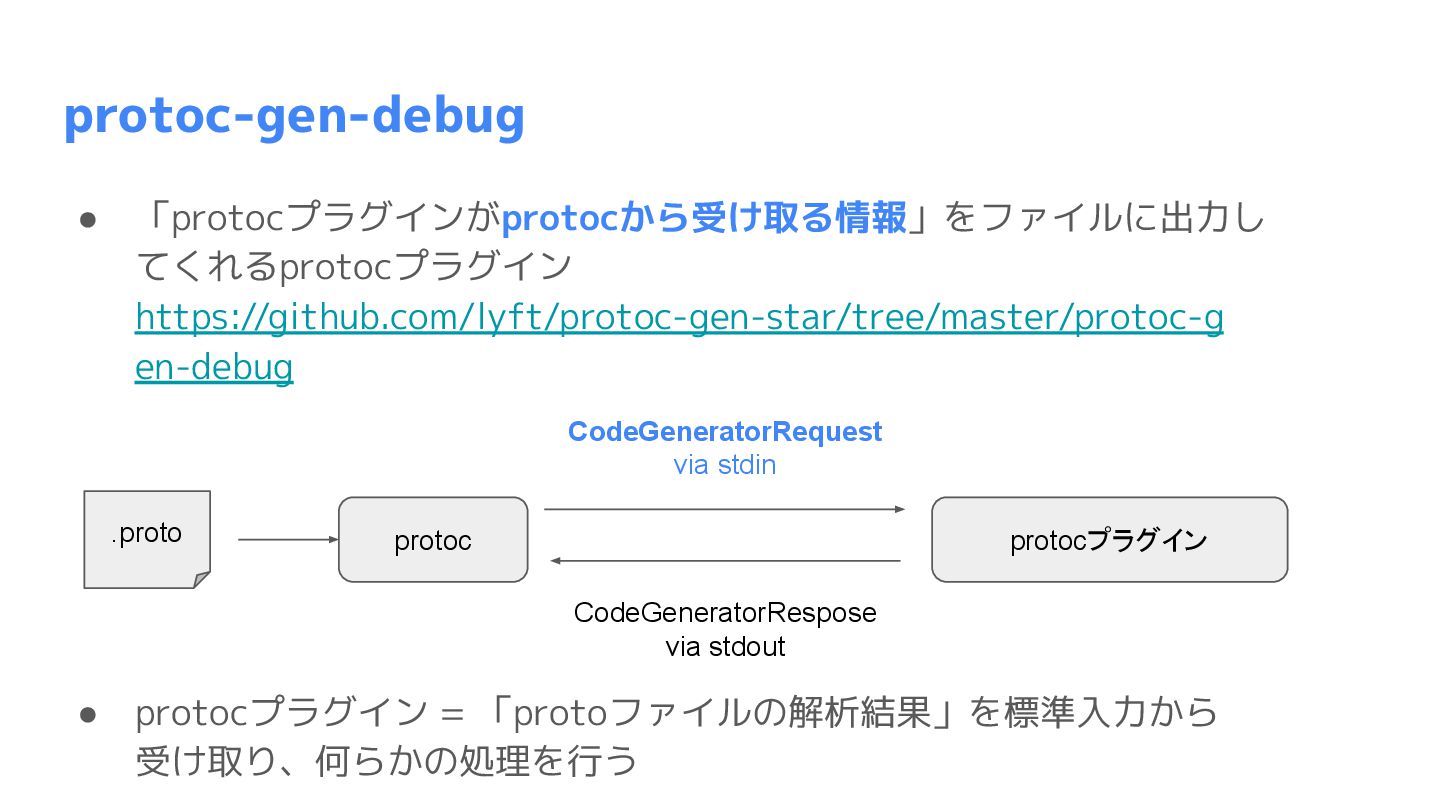Click the "てくれるprotocプラグイン" text line
The width and height of the screenshot is (1440, 810).
click(354, 267)
